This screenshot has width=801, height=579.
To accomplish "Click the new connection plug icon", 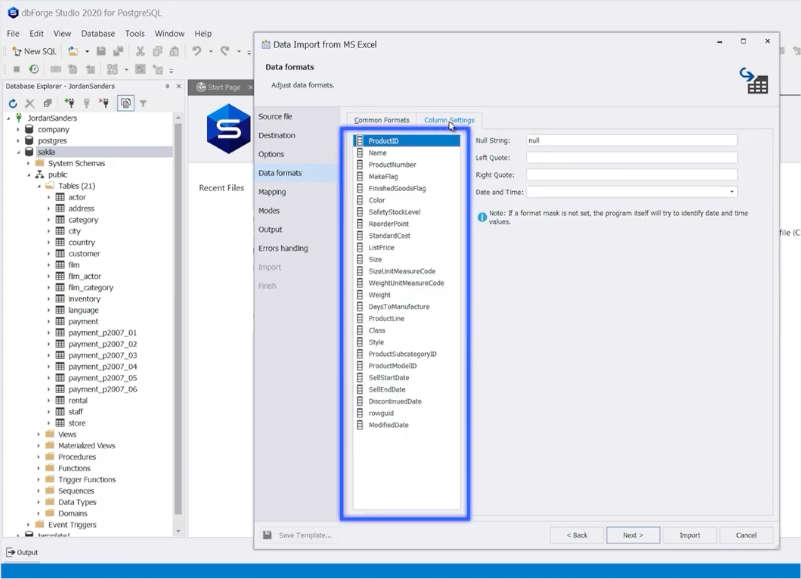I will pos(69,103).
